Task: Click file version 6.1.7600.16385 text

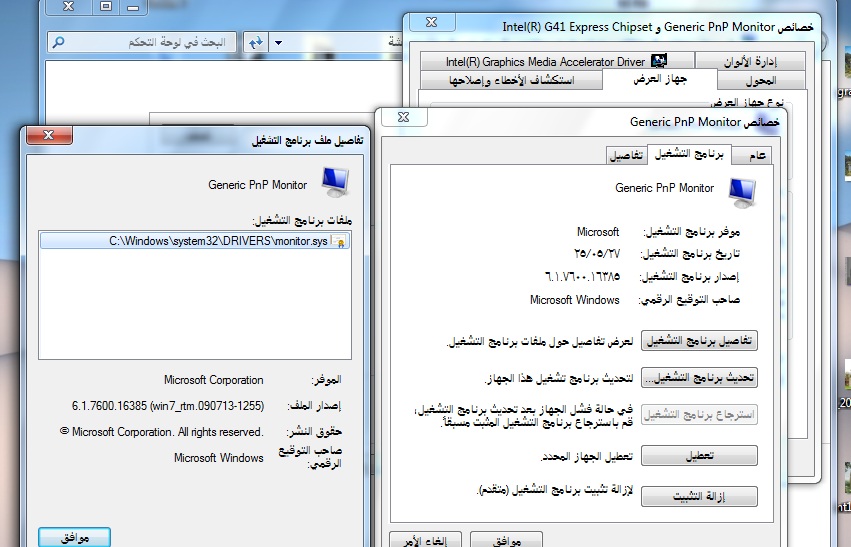Action: (x=168, y=406)
